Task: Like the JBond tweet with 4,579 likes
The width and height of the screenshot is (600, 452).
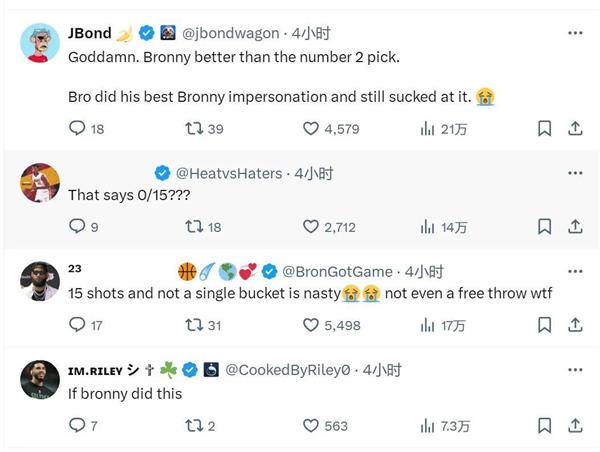Action: [x=311, y=128]
